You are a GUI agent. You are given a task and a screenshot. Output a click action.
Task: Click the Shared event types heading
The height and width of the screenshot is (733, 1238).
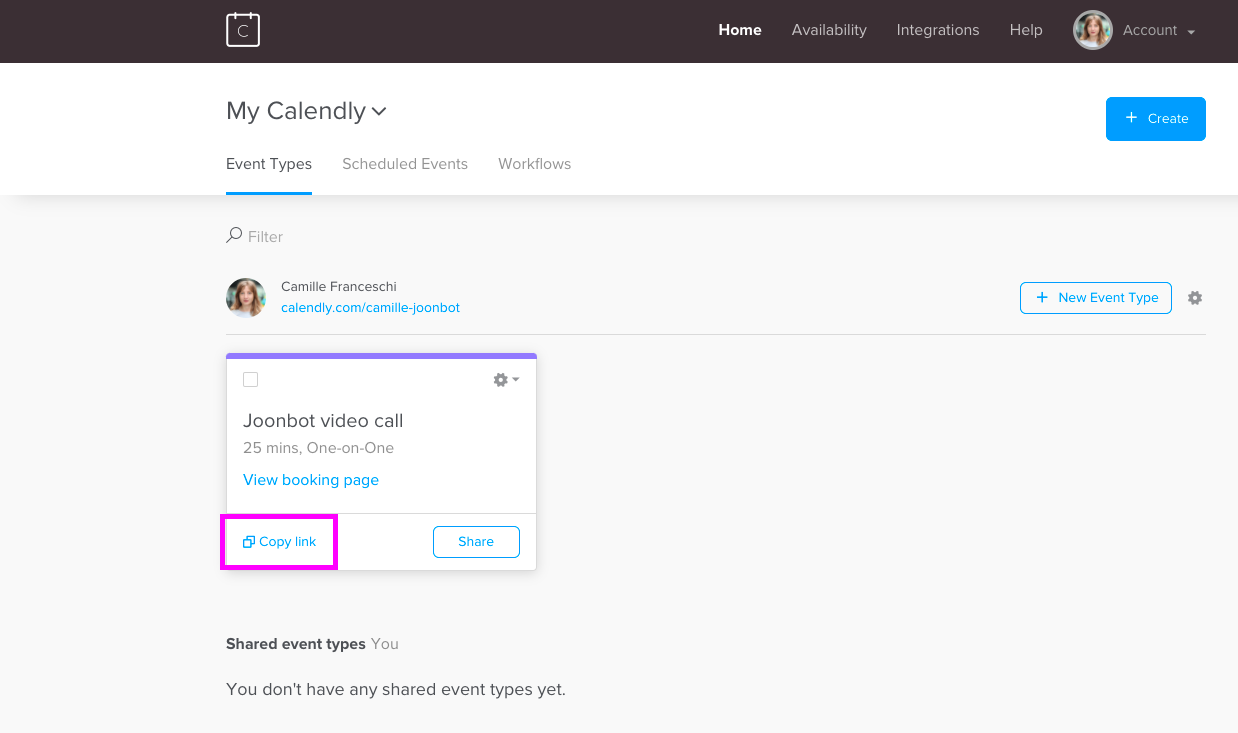(x=296, y=644)
